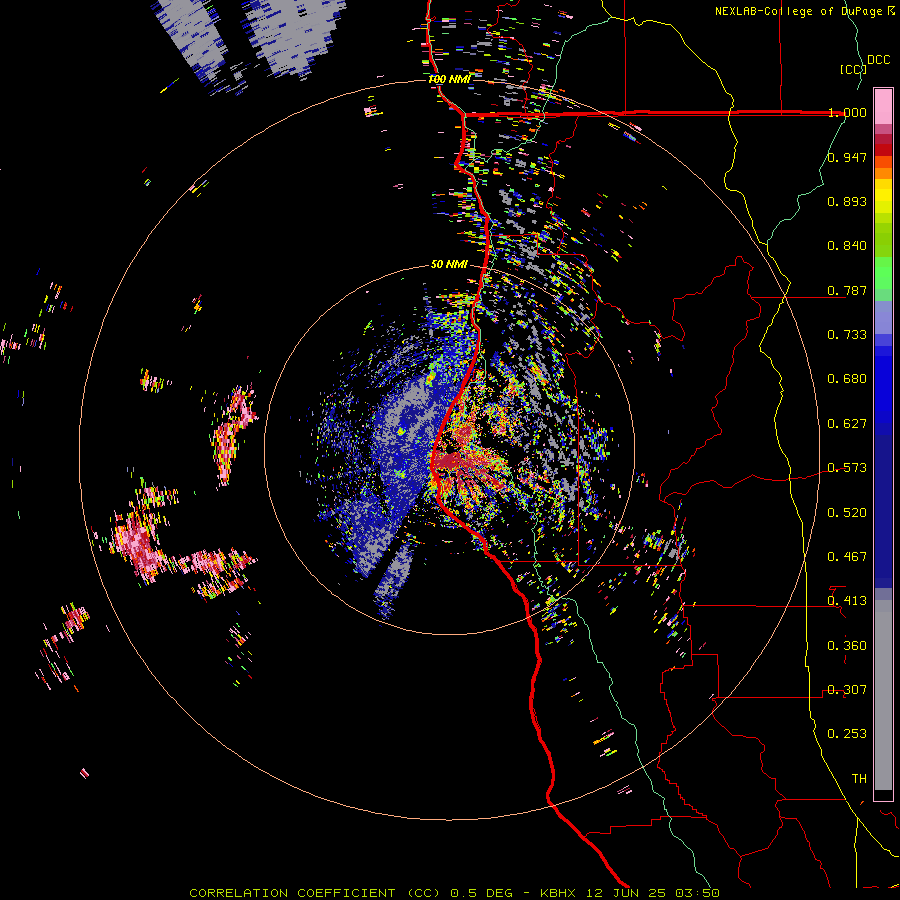Click the 0.893 scale value

[847, 201]
